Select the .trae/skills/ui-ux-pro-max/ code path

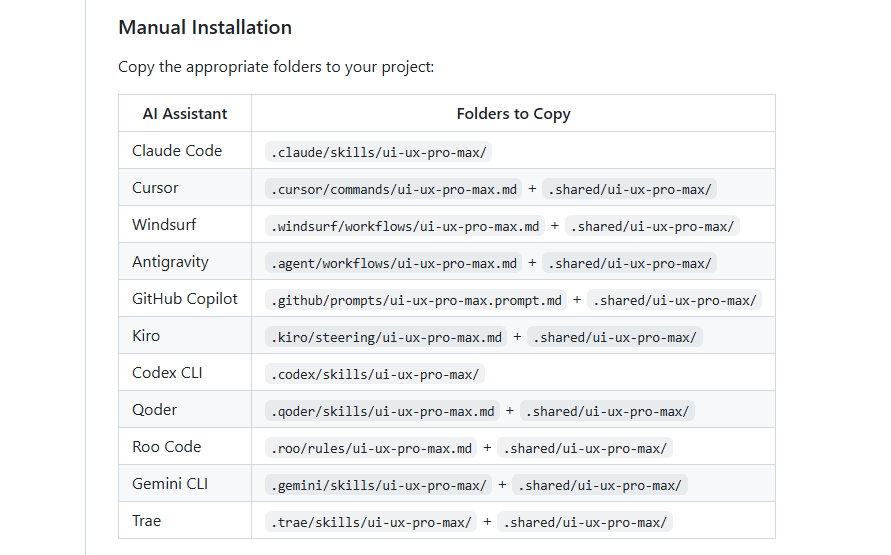point(371,522)
